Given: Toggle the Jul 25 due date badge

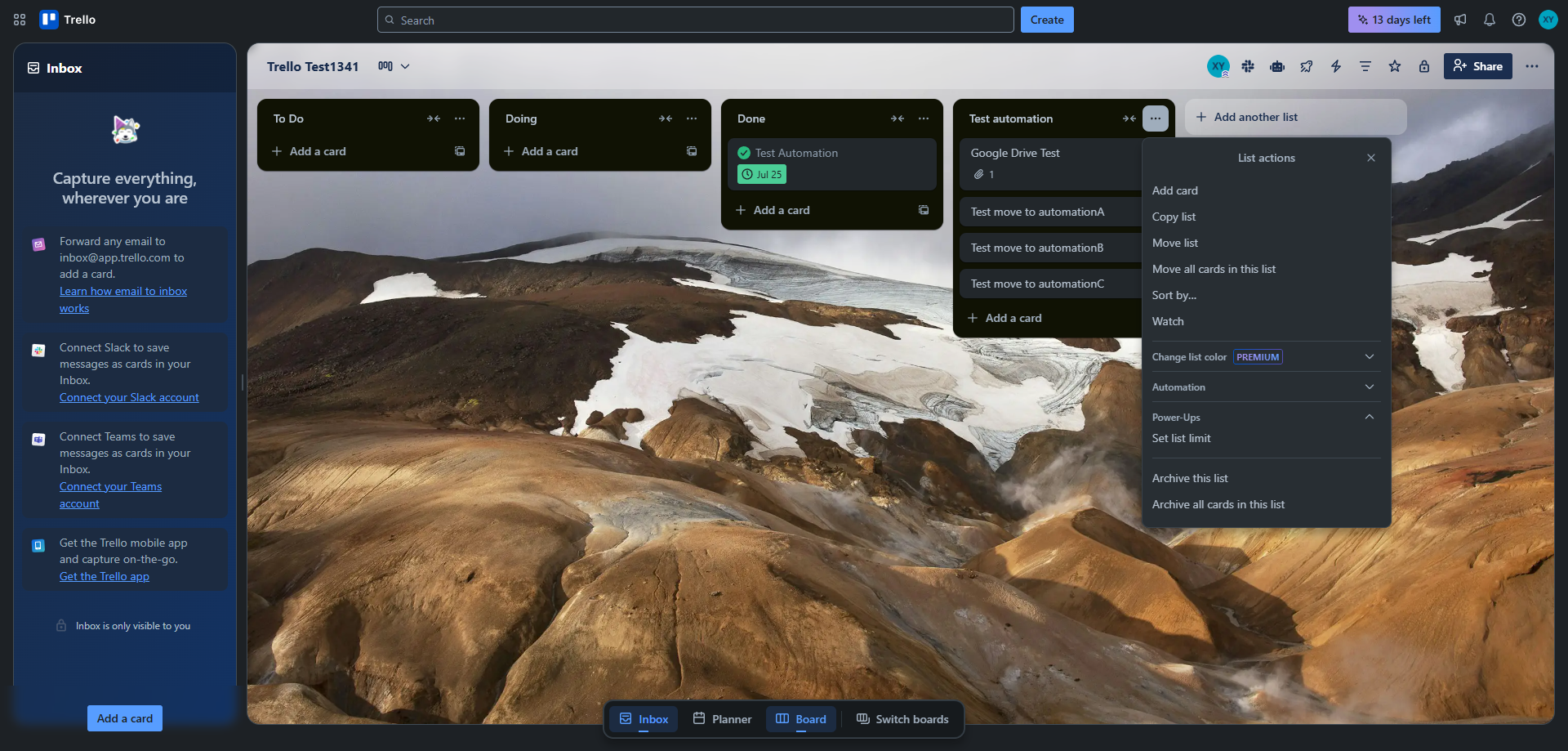Looking at the screenshot, I should (x=762, y=174).
